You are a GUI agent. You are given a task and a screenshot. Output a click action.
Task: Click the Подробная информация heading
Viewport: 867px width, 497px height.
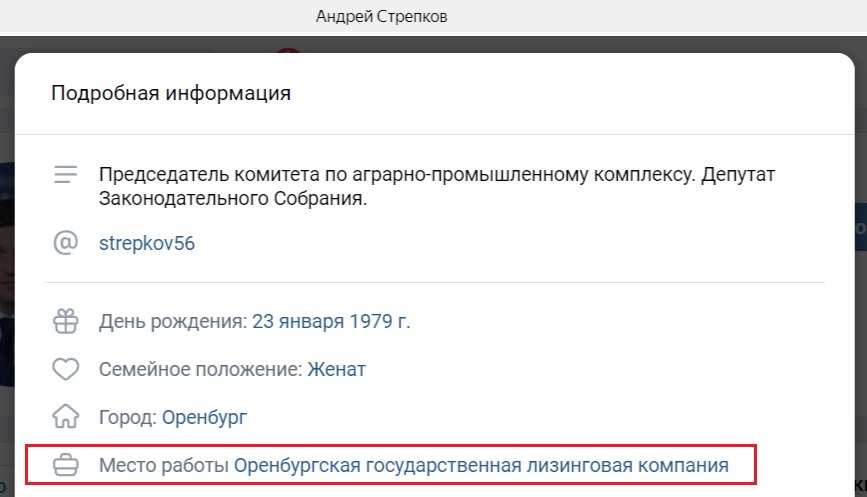pos(171,94)
